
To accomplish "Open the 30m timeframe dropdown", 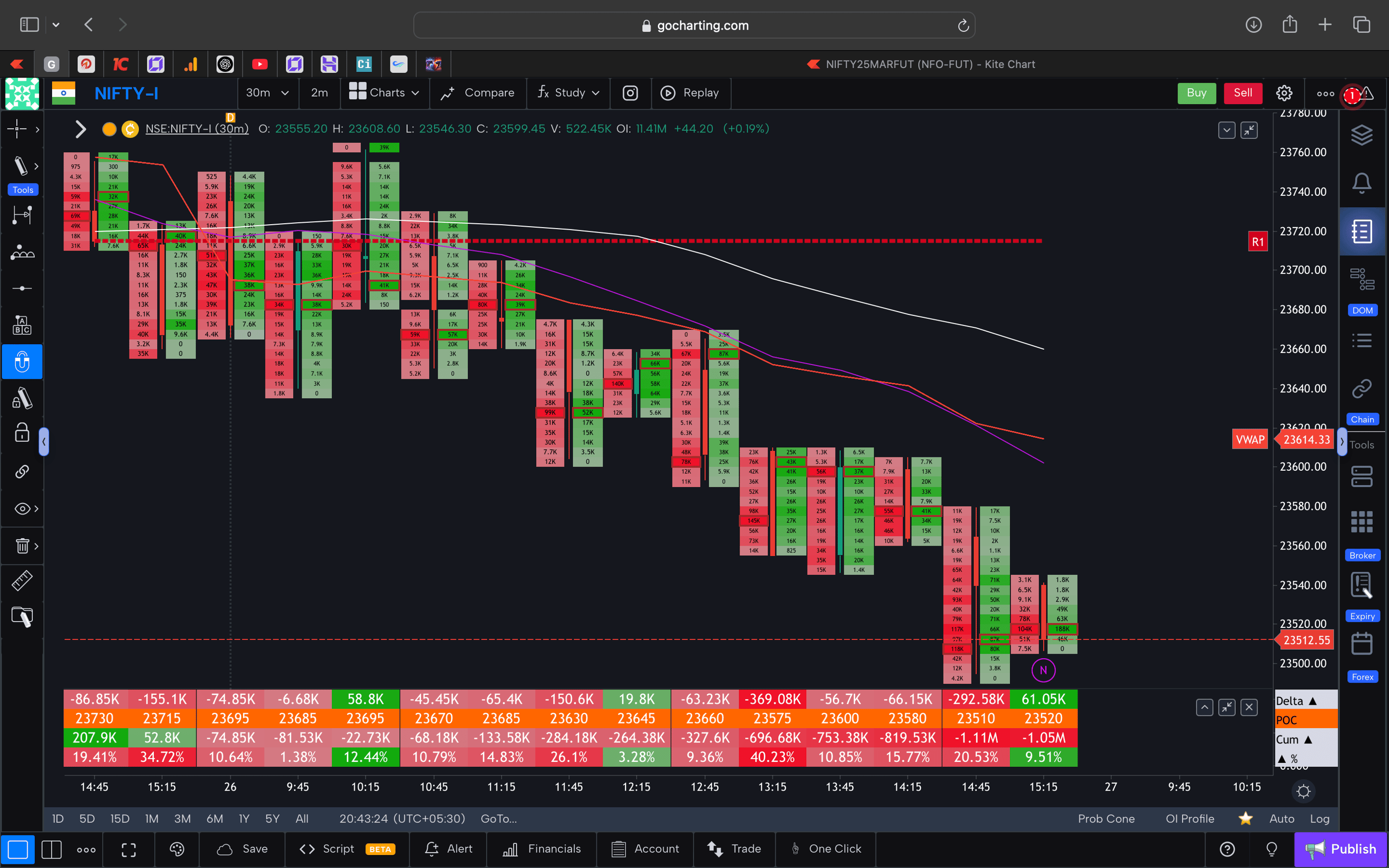I will pos(267,92).
